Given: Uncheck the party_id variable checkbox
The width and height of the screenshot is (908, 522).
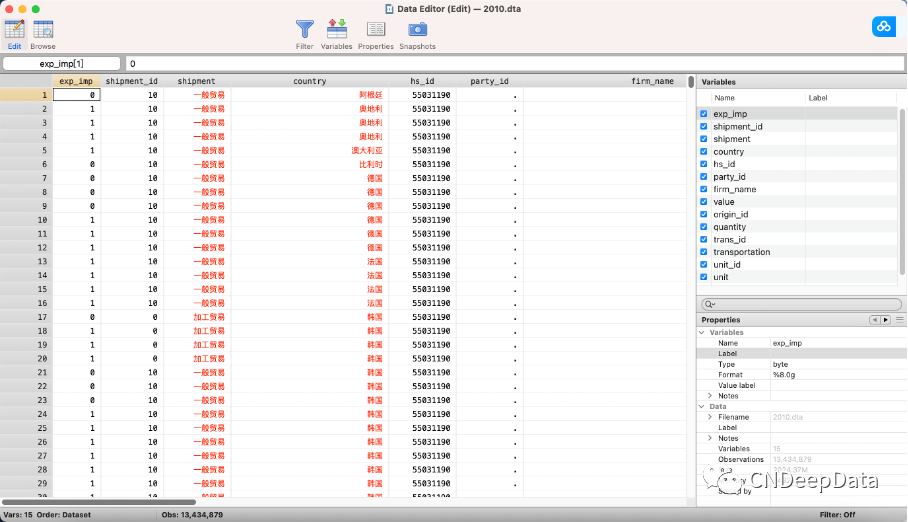Looking at the screenshot, I should click(704, 177).
